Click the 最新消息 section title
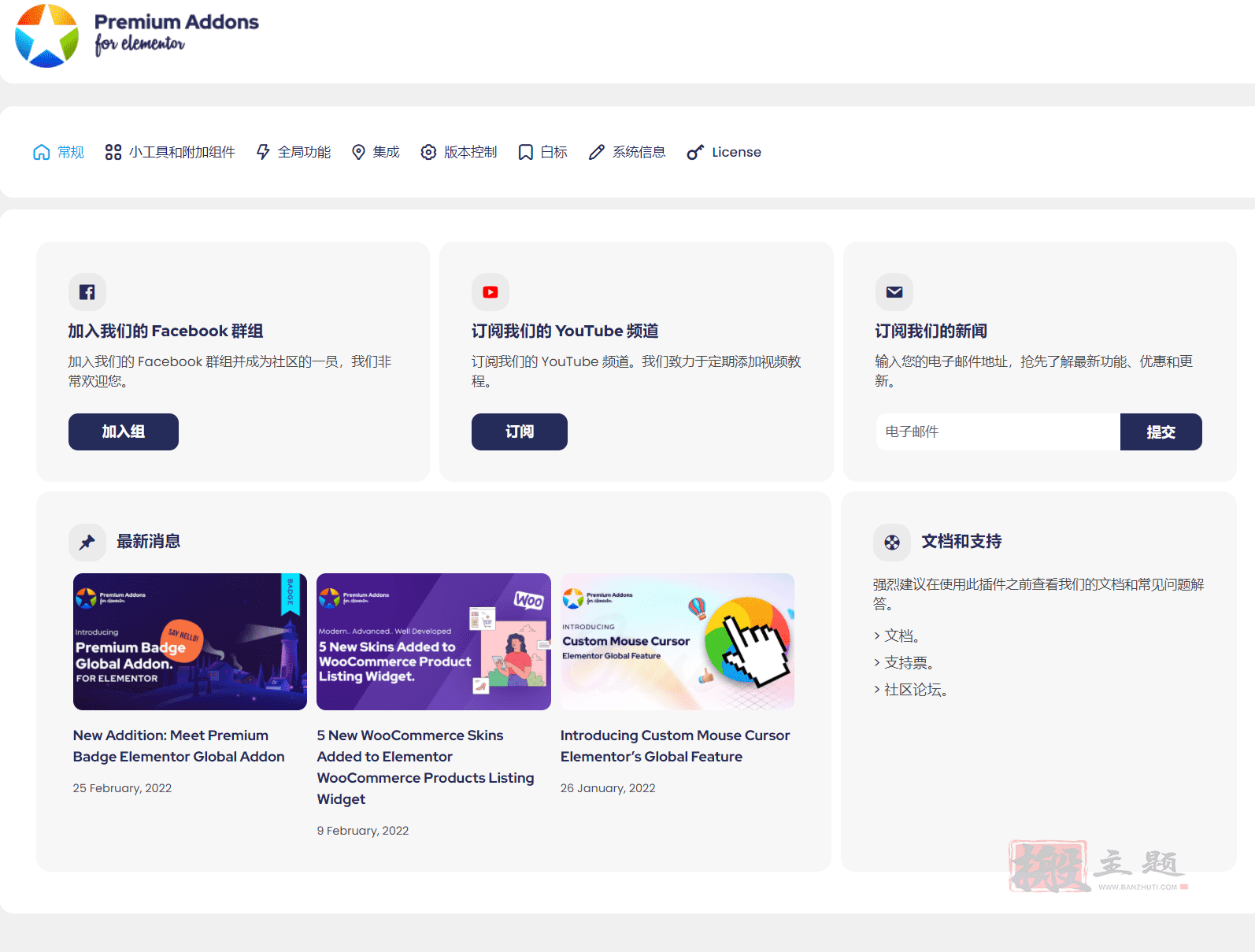 (149, 542)
